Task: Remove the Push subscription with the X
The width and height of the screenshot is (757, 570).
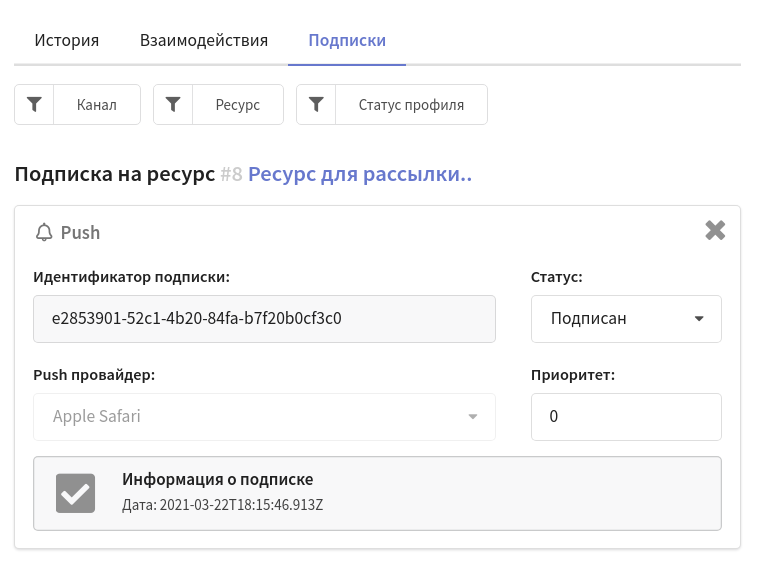Action: [x=715, y=230]
